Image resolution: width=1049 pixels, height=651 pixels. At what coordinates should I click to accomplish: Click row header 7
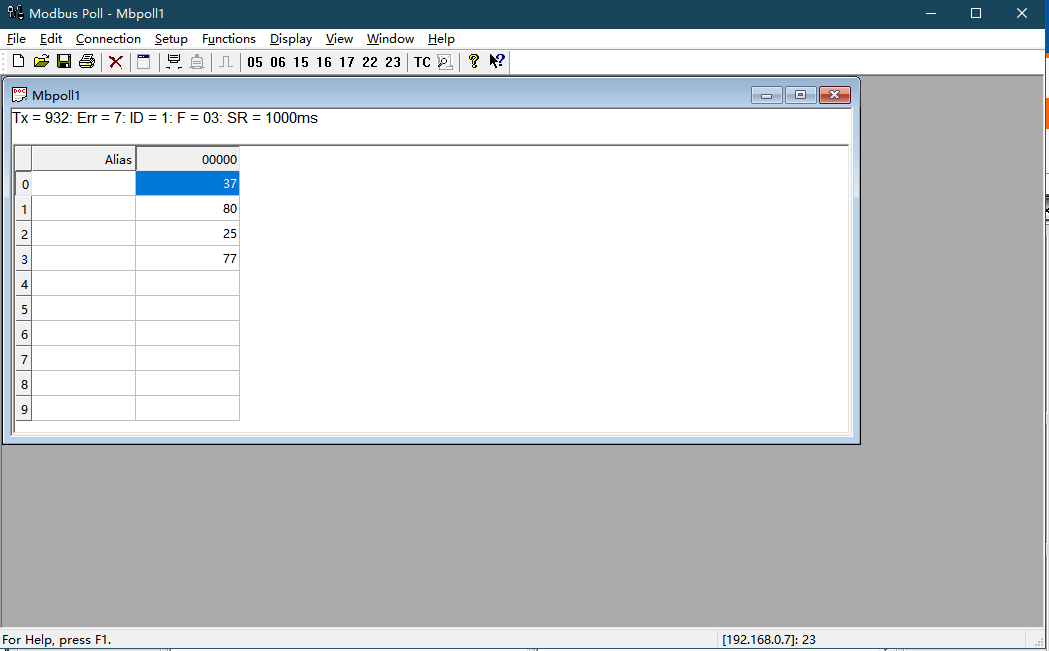pyautogui.click(x=23, y=359)
